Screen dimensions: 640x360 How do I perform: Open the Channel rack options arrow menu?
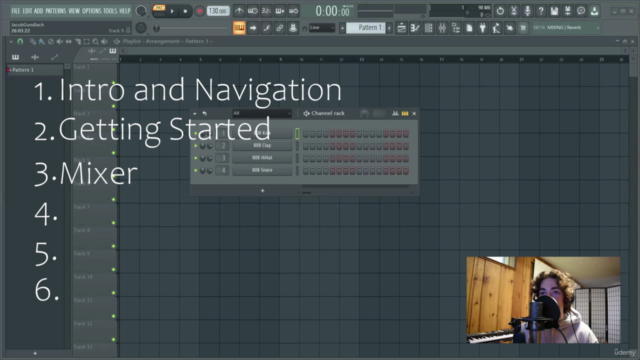(x=195, y=113)
